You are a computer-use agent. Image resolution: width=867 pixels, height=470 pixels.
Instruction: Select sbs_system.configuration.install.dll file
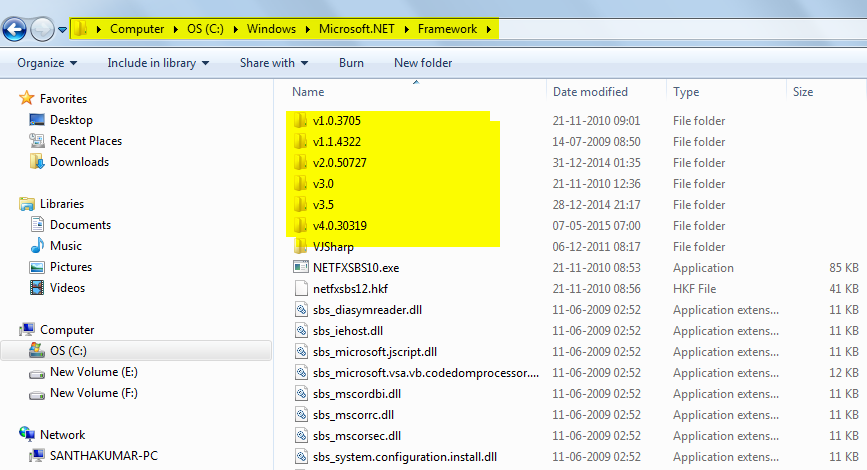pyautogui.click(x=405, y=457)
